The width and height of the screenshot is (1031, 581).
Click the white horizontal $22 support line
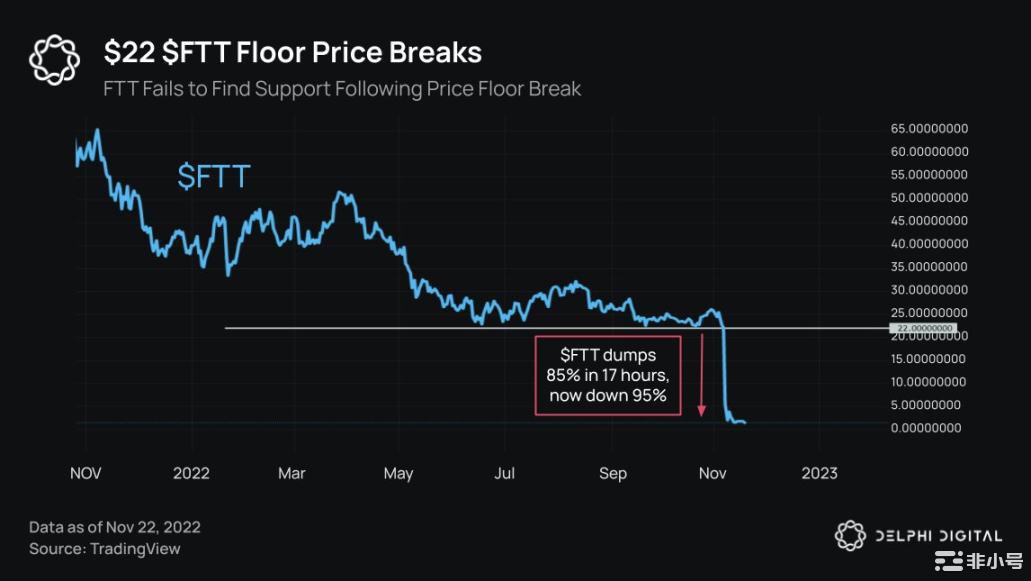[450, 328]
